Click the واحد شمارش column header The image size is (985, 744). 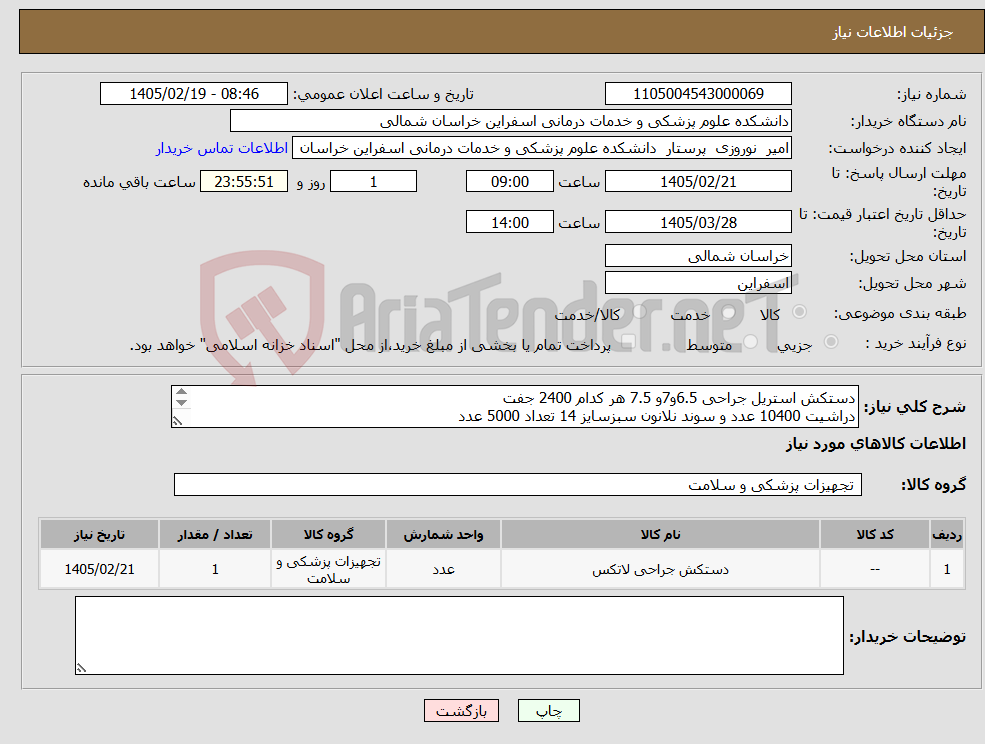tap(444, 535)
